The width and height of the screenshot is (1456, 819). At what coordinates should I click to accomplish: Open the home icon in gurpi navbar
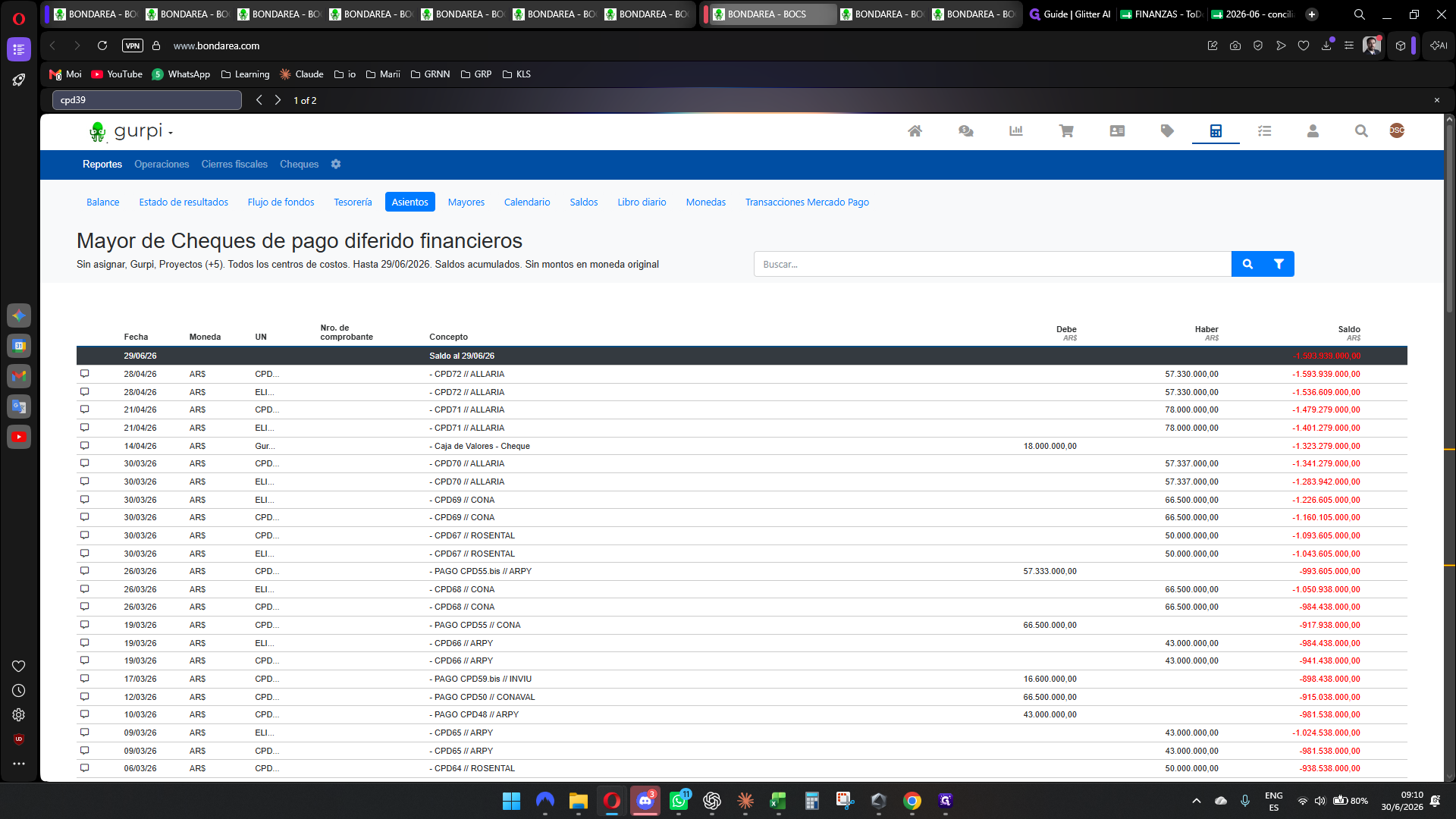[x=915, y=131]
